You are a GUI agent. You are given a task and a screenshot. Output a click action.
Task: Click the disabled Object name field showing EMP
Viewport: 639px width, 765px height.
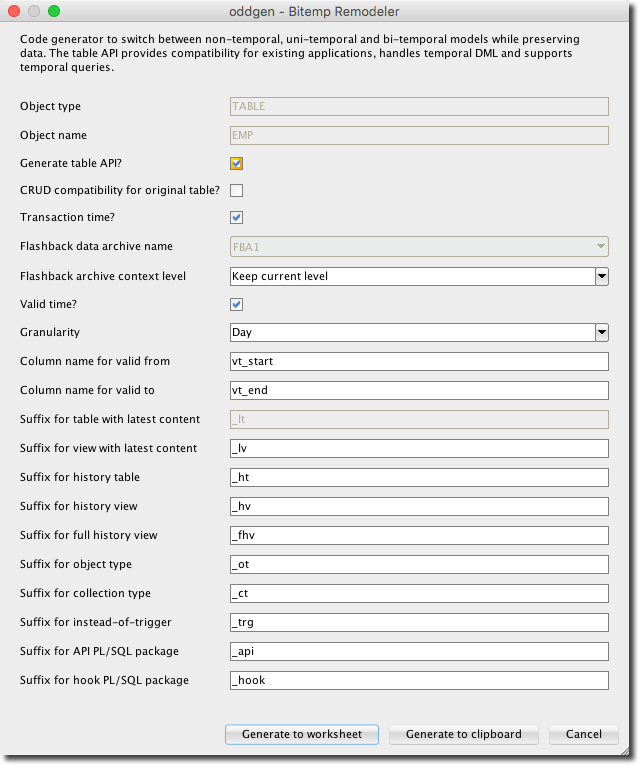click(x=419, y=135)
